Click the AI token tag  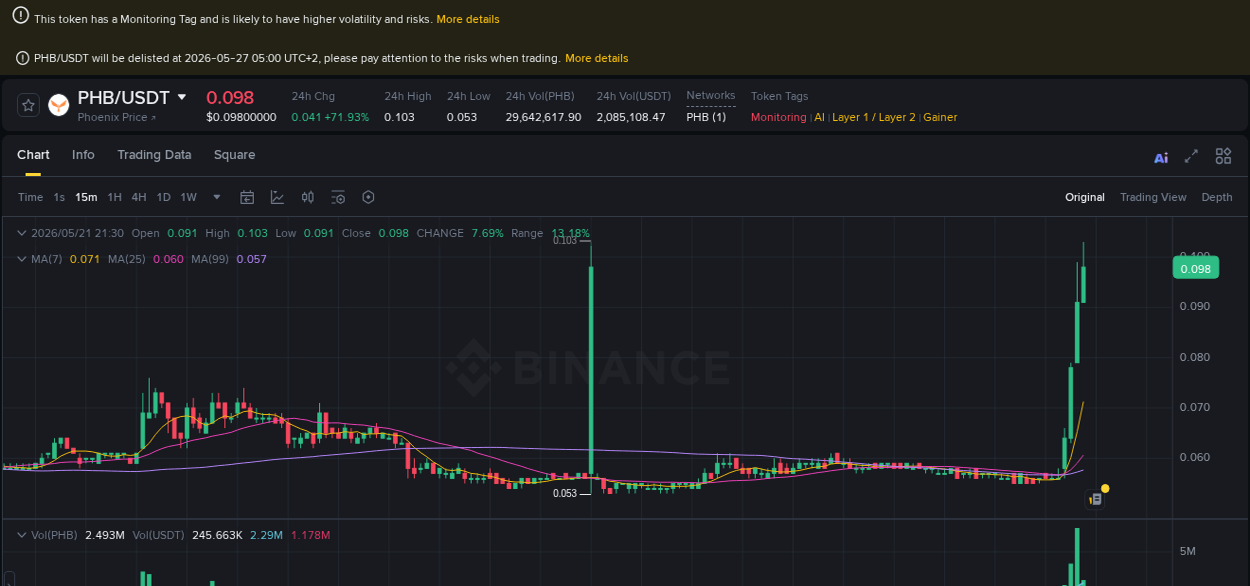(x=819, y=117)
